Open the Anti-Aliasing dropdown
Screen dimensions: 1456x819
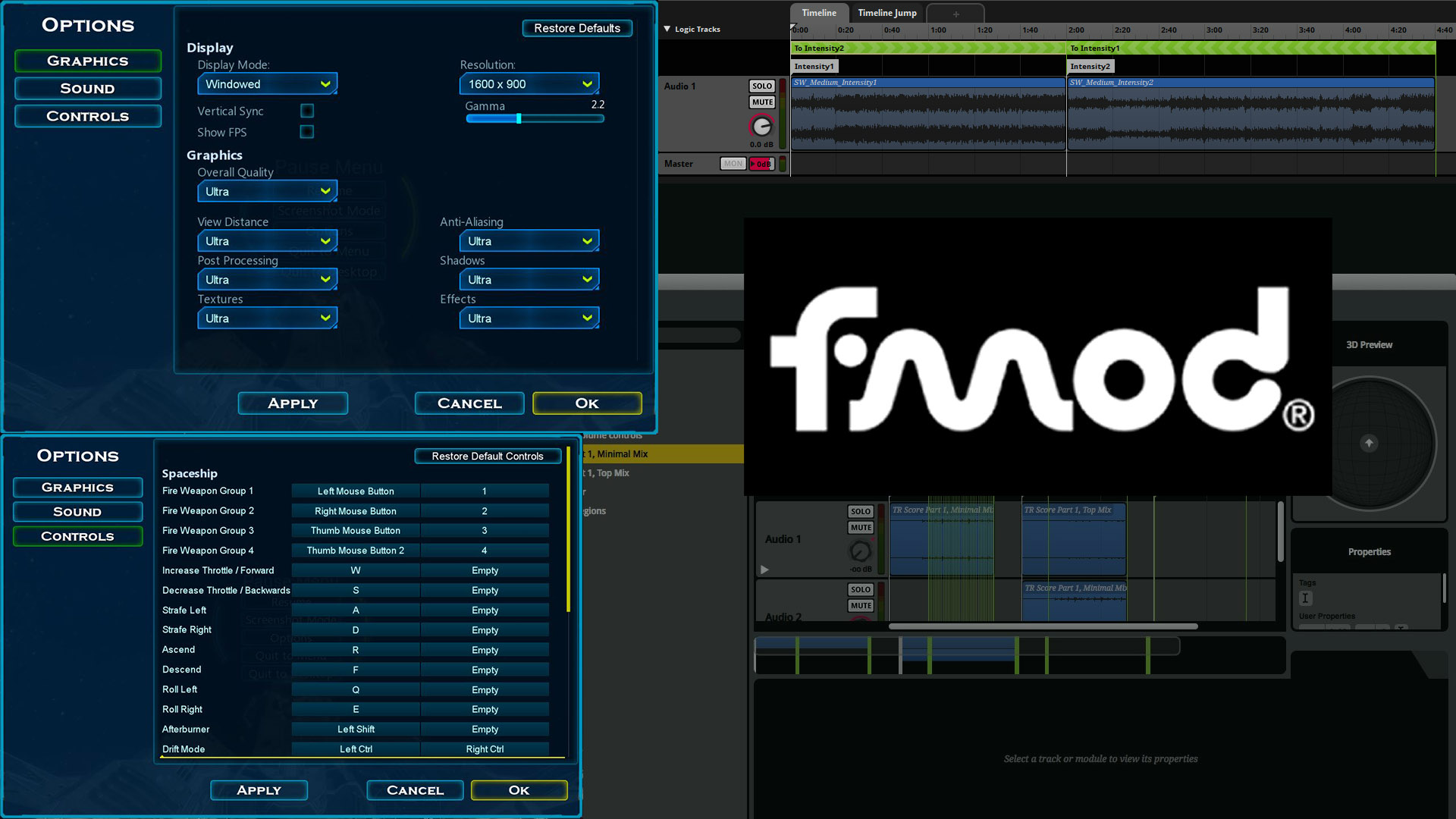click(x=529, y=241)
